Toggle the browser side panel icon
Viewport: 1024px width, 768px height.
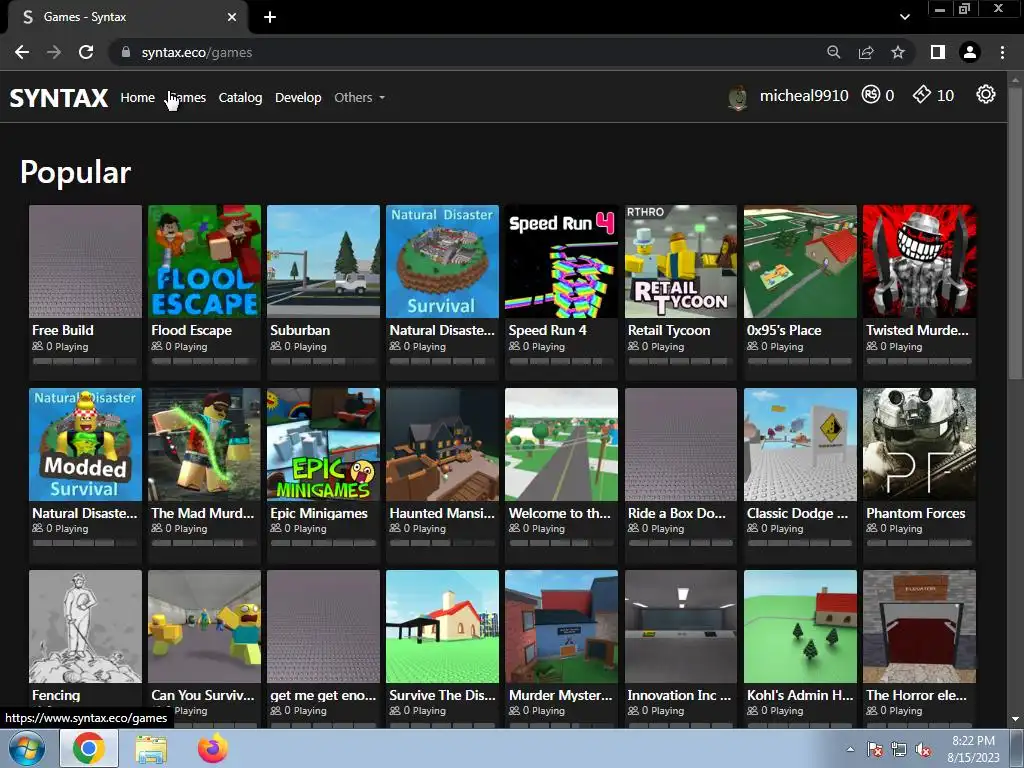tap(938, 52)
